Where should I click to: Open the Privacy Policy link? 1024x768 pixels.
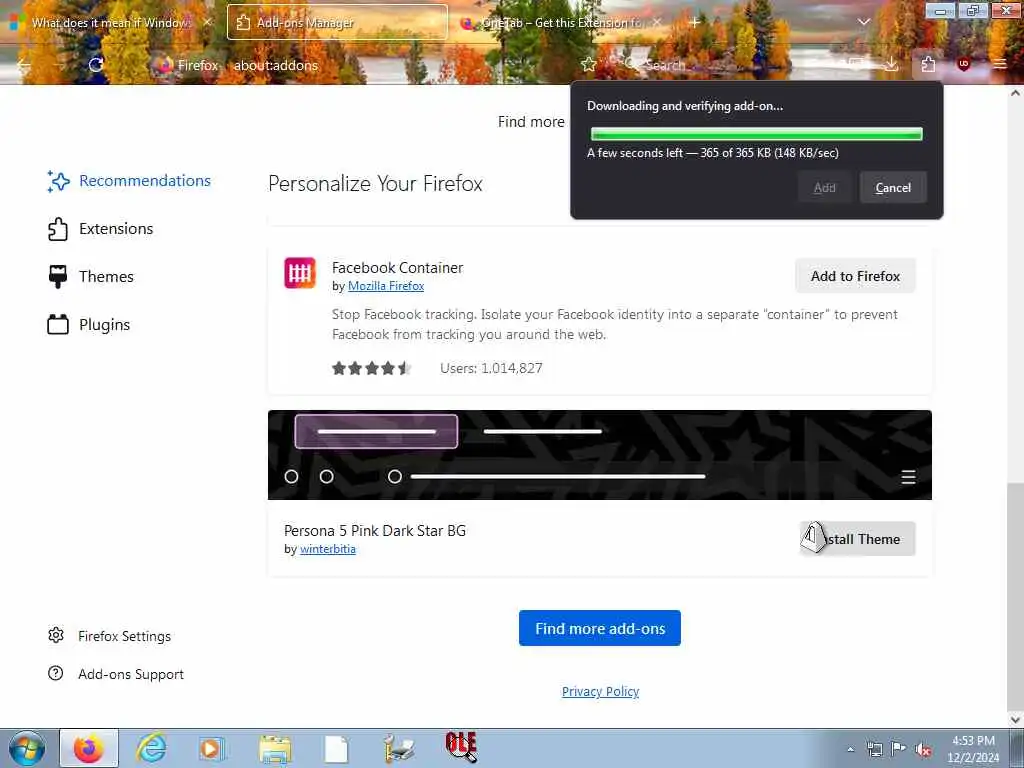click(600, 692)
